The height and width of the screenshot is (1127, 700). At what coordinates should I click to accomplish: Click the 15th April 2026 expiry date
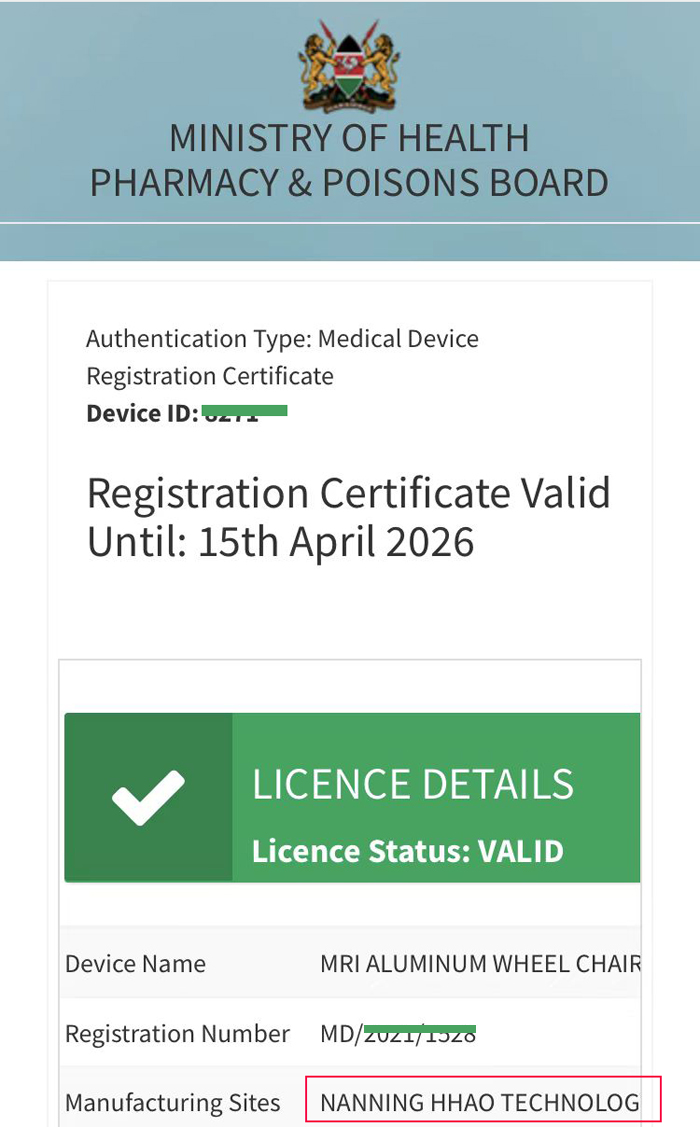pyautogui.click(x=336, y=542)
